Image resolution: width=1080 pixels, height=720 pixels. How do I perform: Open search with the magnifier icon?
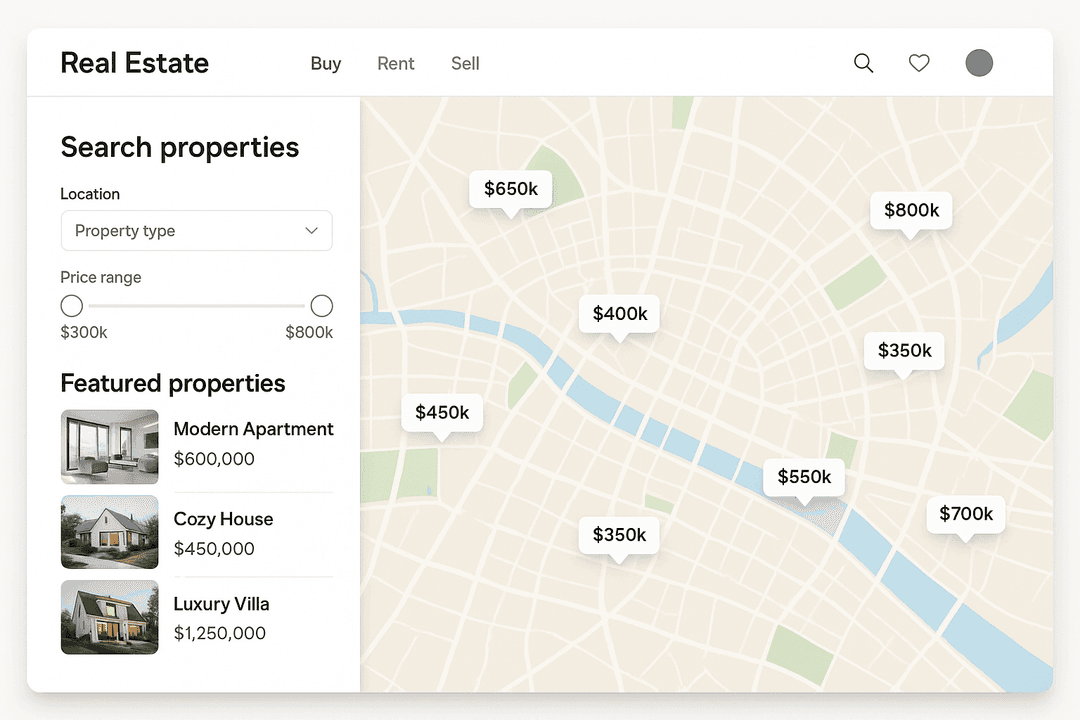pos(863,62)
